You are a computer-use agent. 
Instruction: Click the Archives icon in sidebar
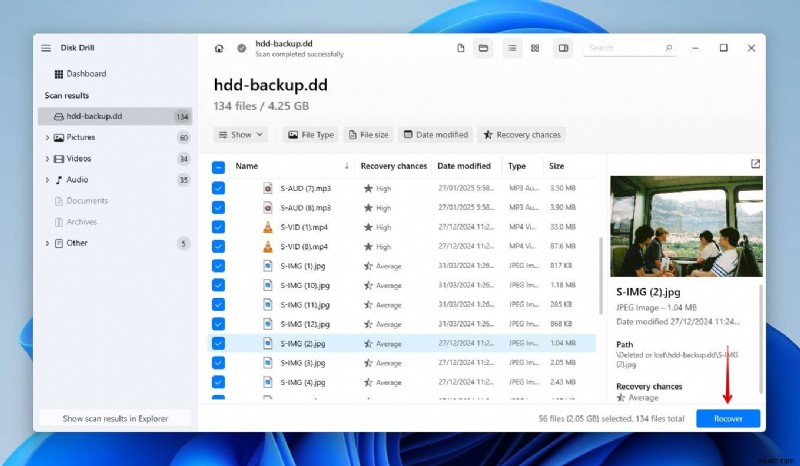coord(59,222)
